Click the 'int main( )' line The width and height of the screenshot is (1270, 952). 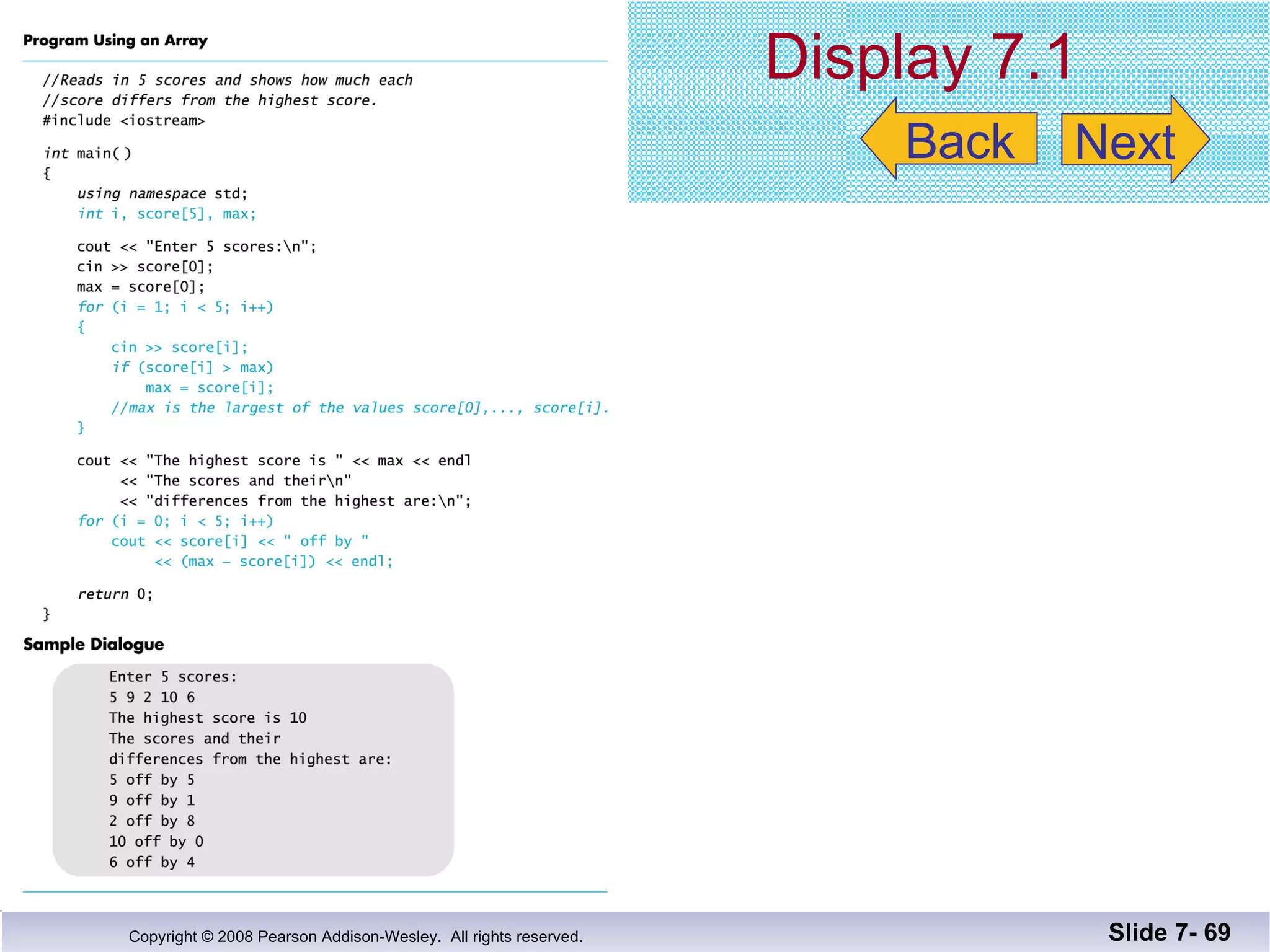pos(87,153)
